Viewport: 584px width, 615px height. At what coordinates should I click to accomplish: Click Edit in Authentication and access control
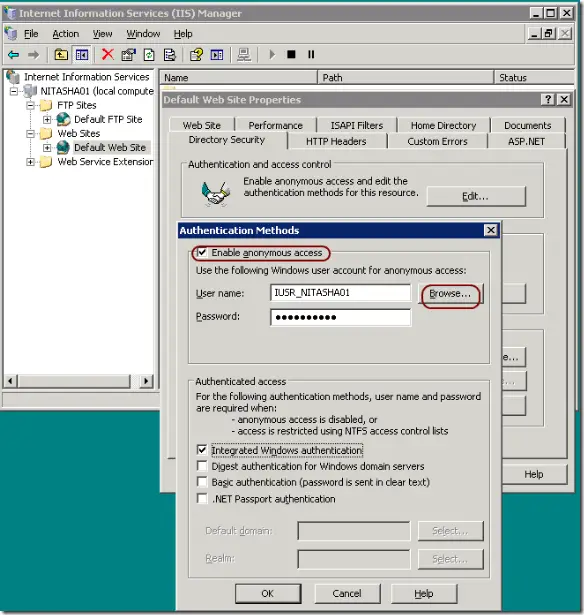click(476, 196)
